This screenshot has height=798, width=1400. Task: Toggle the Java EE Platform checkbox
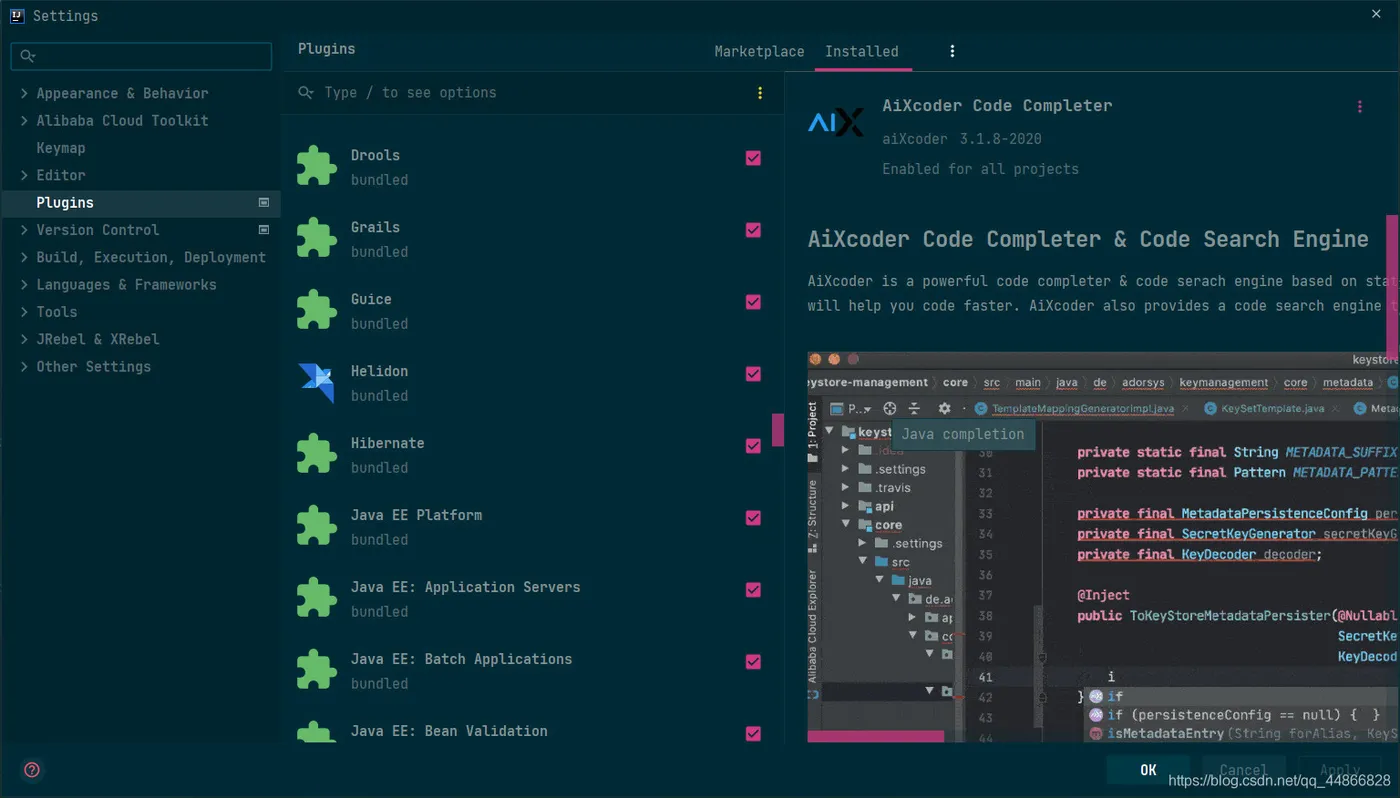click(753, 518)
